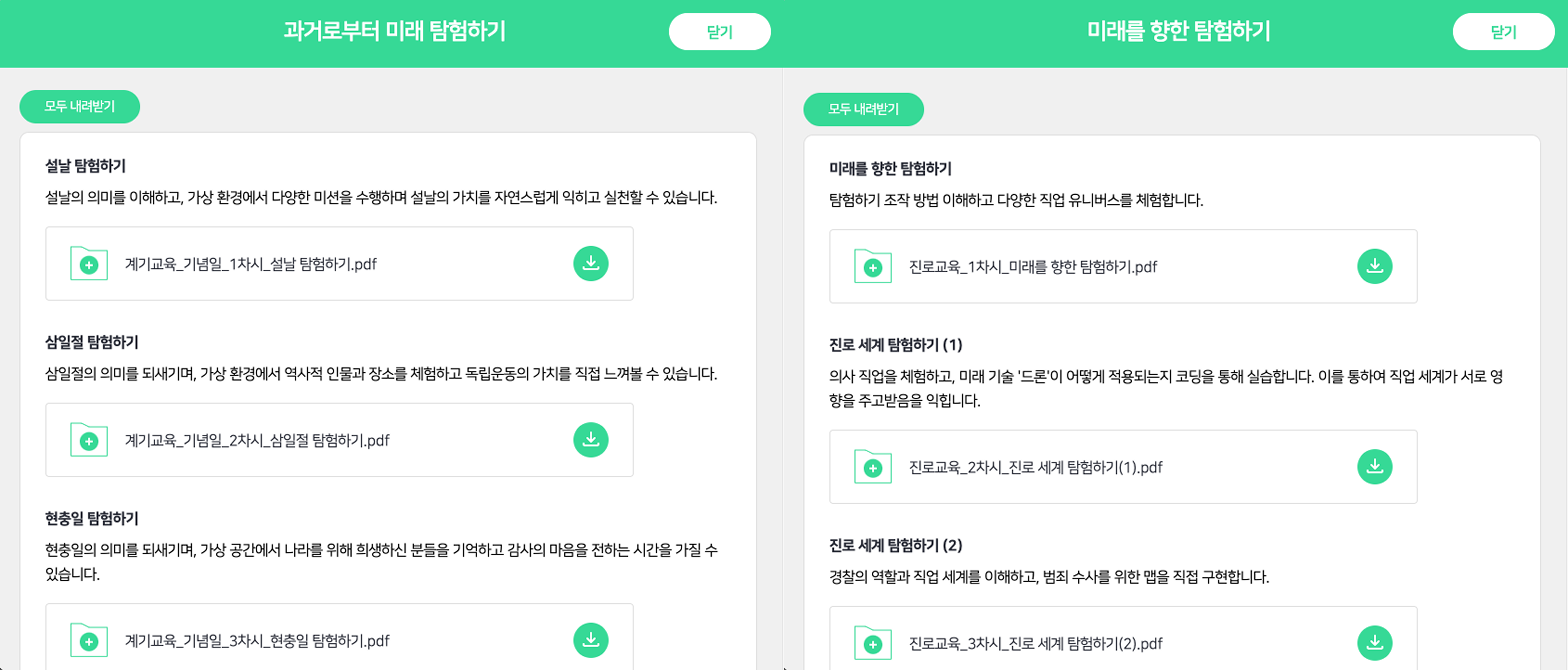Open file name 계기교육_기념일_1차시_설날 탐험하기.pdf

(251, 264)
